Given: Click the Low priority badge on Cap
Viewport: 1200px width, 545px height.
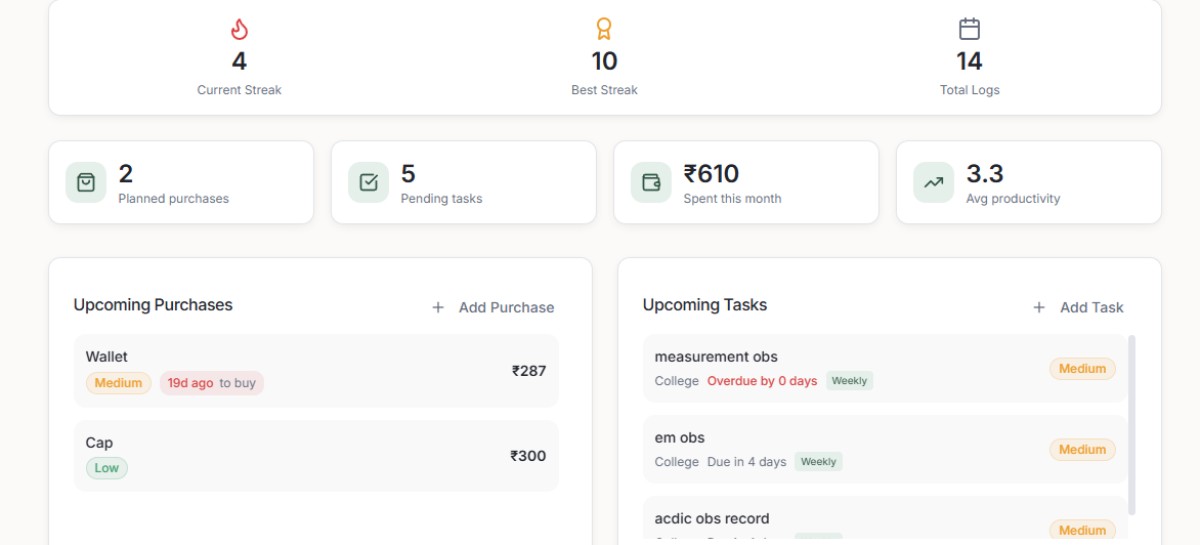Looking at the screenshot, I should click(107, 468).
